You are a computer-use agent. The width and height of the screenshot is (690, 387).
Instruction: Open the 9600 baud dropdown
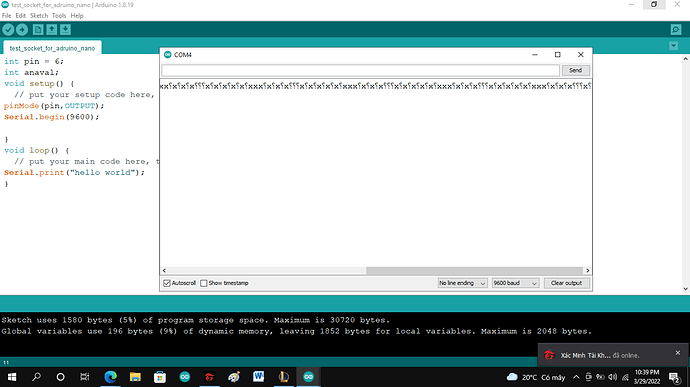click(x=515, y=283)
